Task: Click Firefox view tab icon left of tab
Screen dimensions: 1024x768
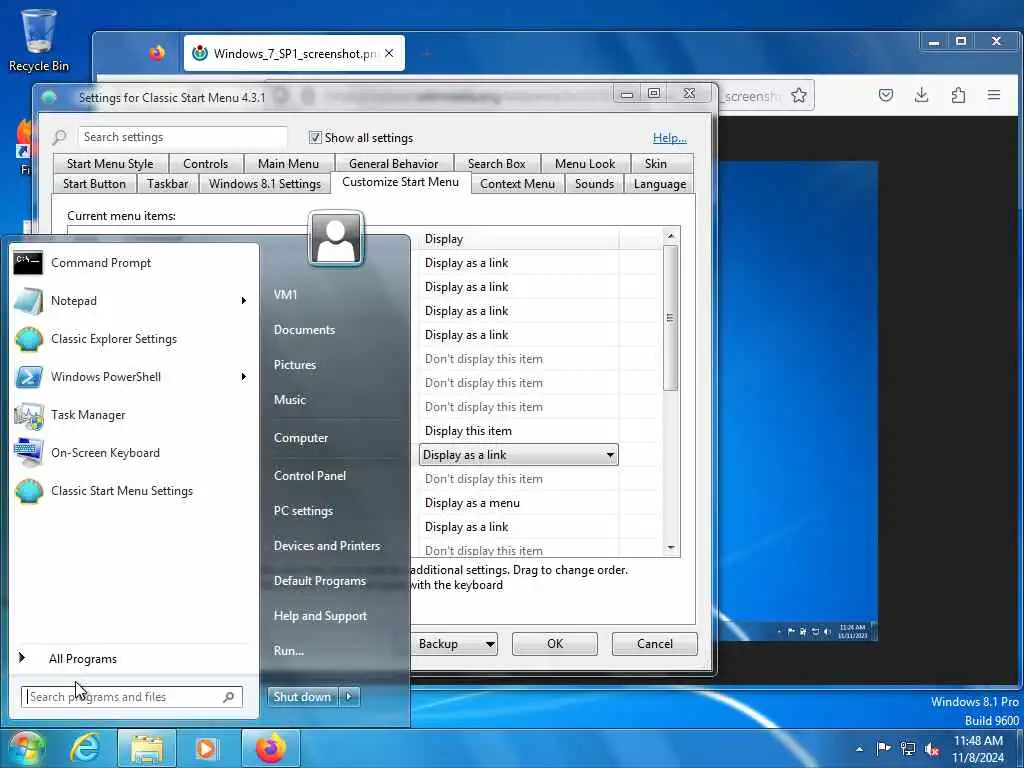Action: point(157,53)
